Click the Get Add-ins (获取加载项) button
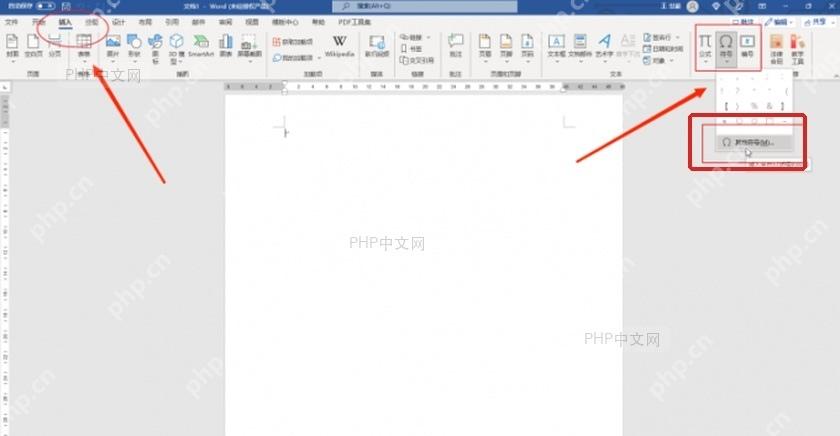Image resolution: width=840 pixels, height=436 pixels. (x=293, y=42)
